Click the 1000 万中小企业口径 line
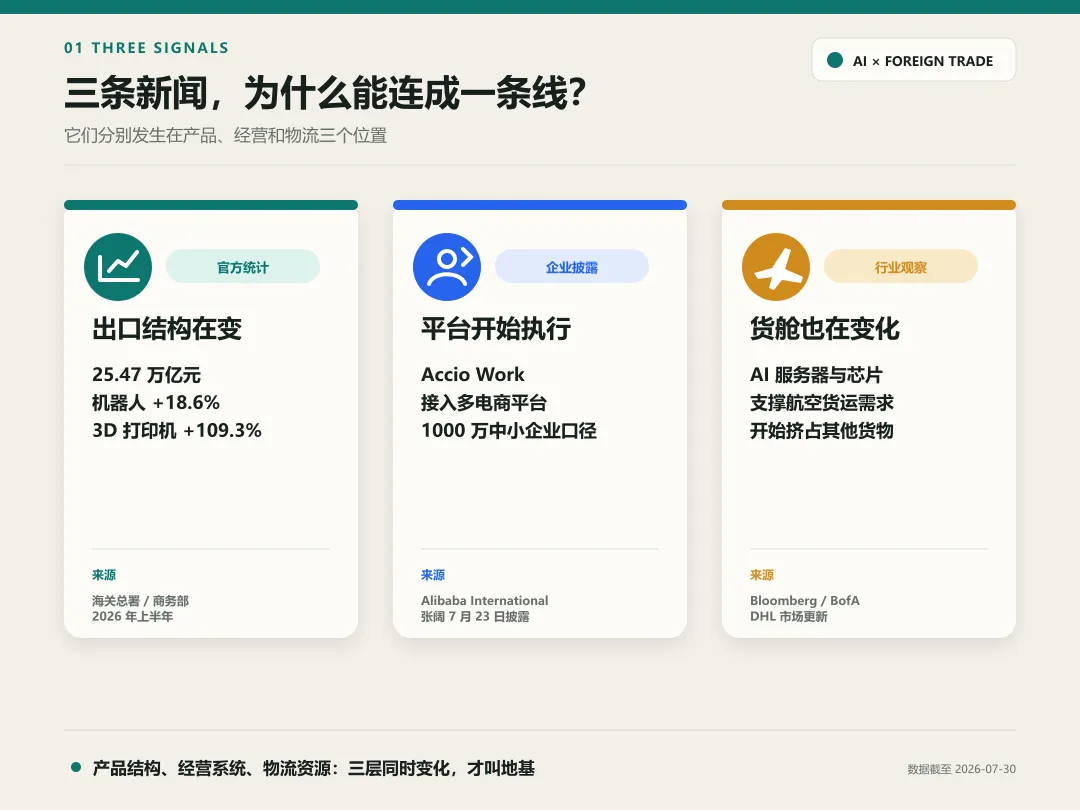1080x810 pixels. point(509,430)
